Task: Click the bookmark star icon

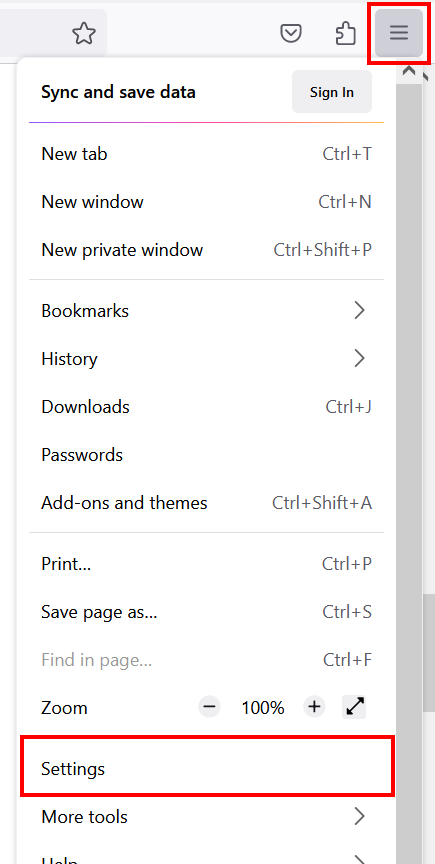Action: 84,34
